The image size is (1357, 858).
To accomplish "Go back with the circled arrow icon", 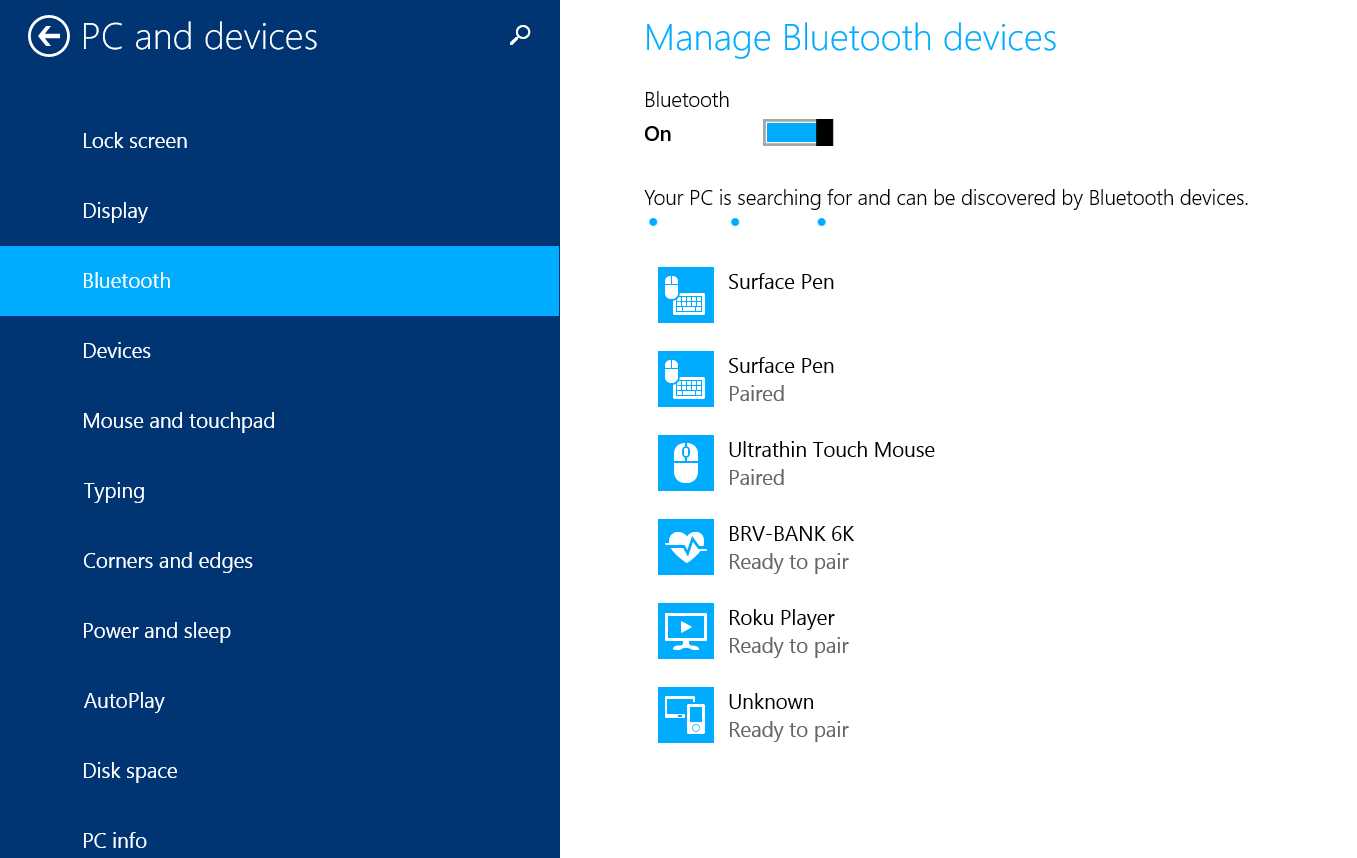I will click(x=49, y=37).
